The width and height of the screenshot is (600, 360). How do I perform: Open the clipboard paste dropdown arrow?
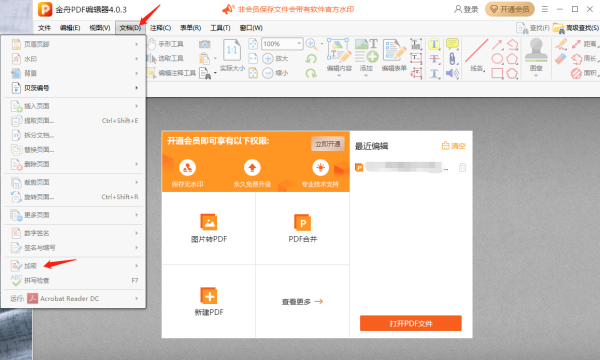click(x=215, y=59)
